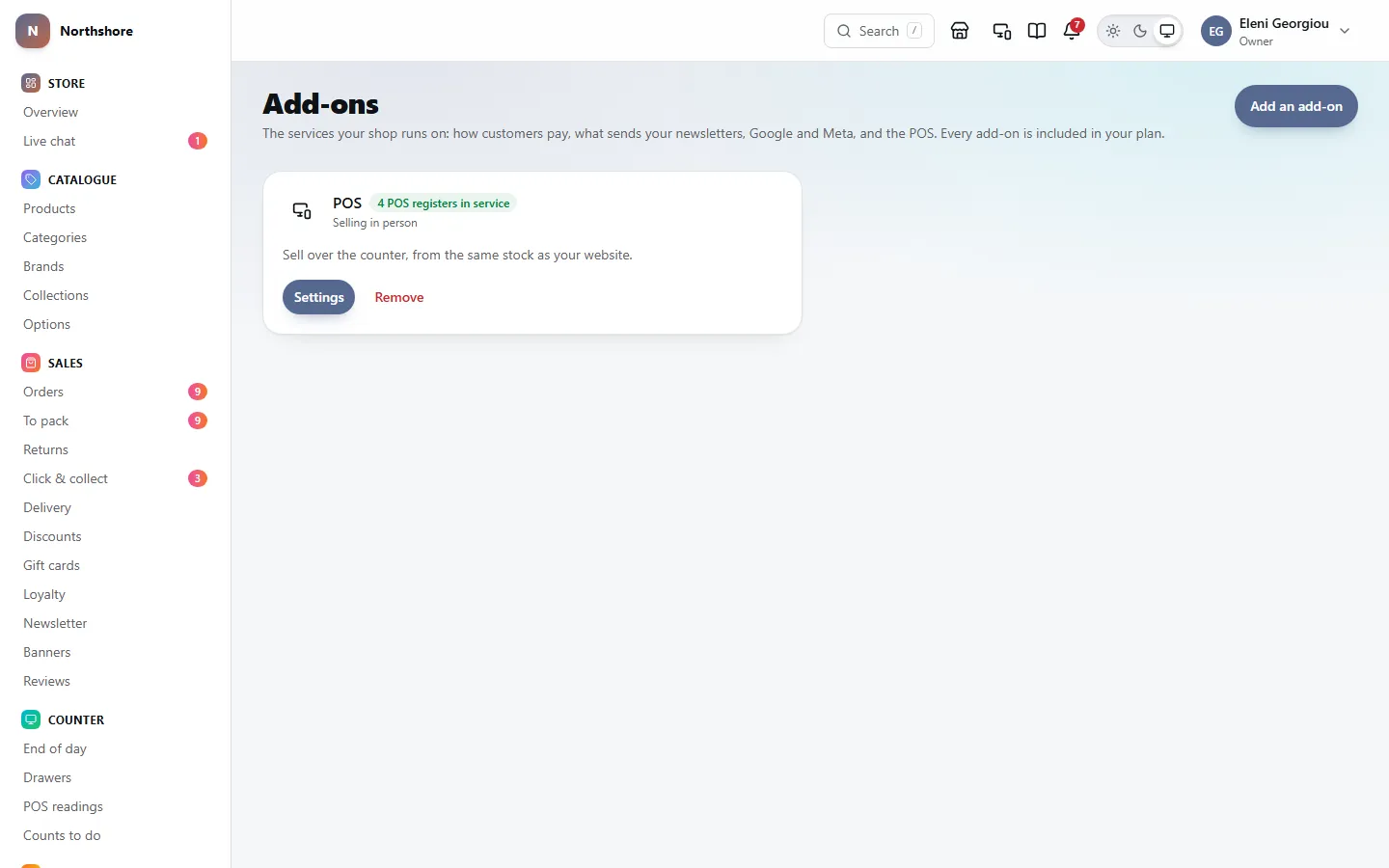Open the documentation book icon
Screen dimensions: 1389x868
coord(1037,31)
